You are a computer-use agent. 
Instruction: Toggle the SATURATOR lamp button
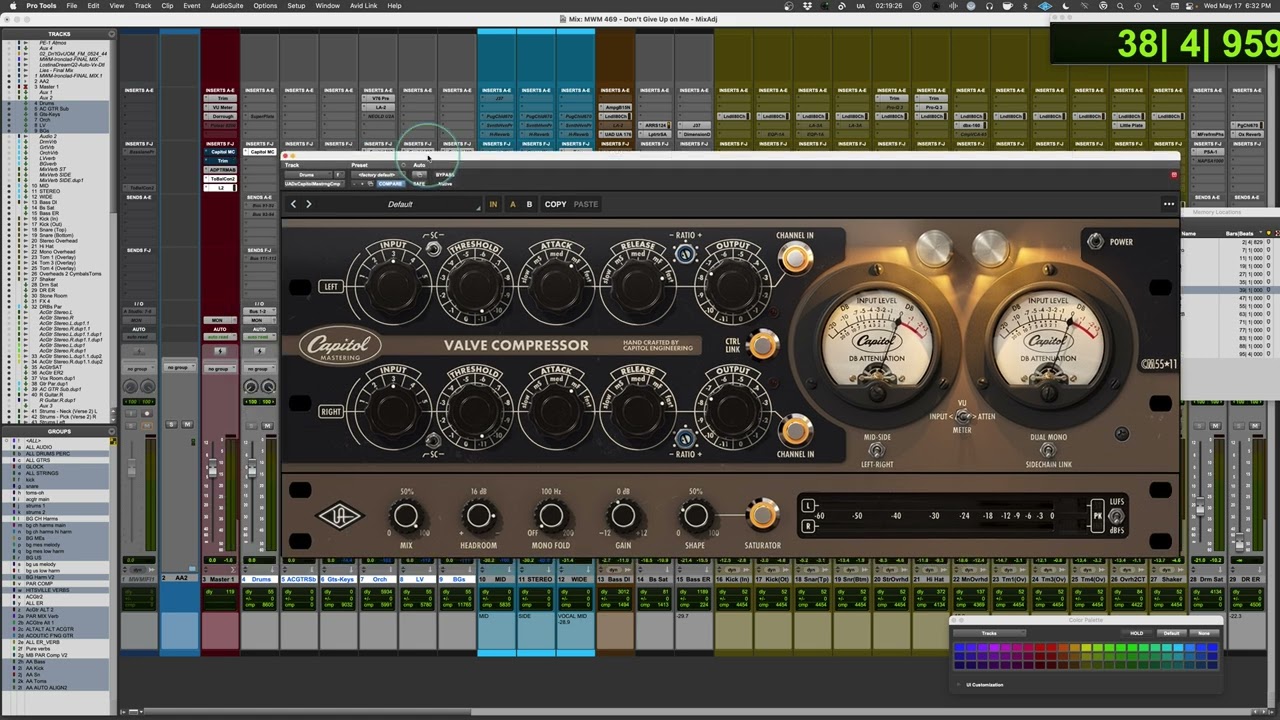pyautogui.click(x=762, y=515)
